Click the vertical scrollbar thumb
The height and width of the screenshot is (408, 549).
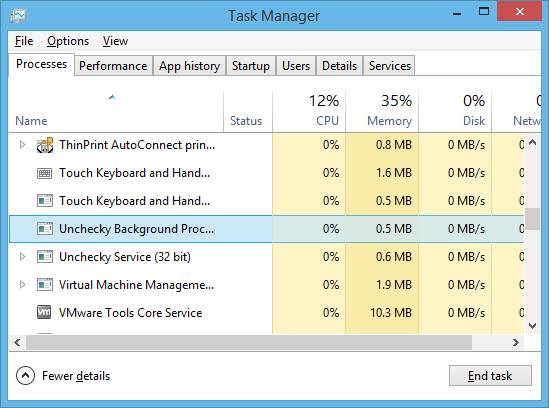533,219
